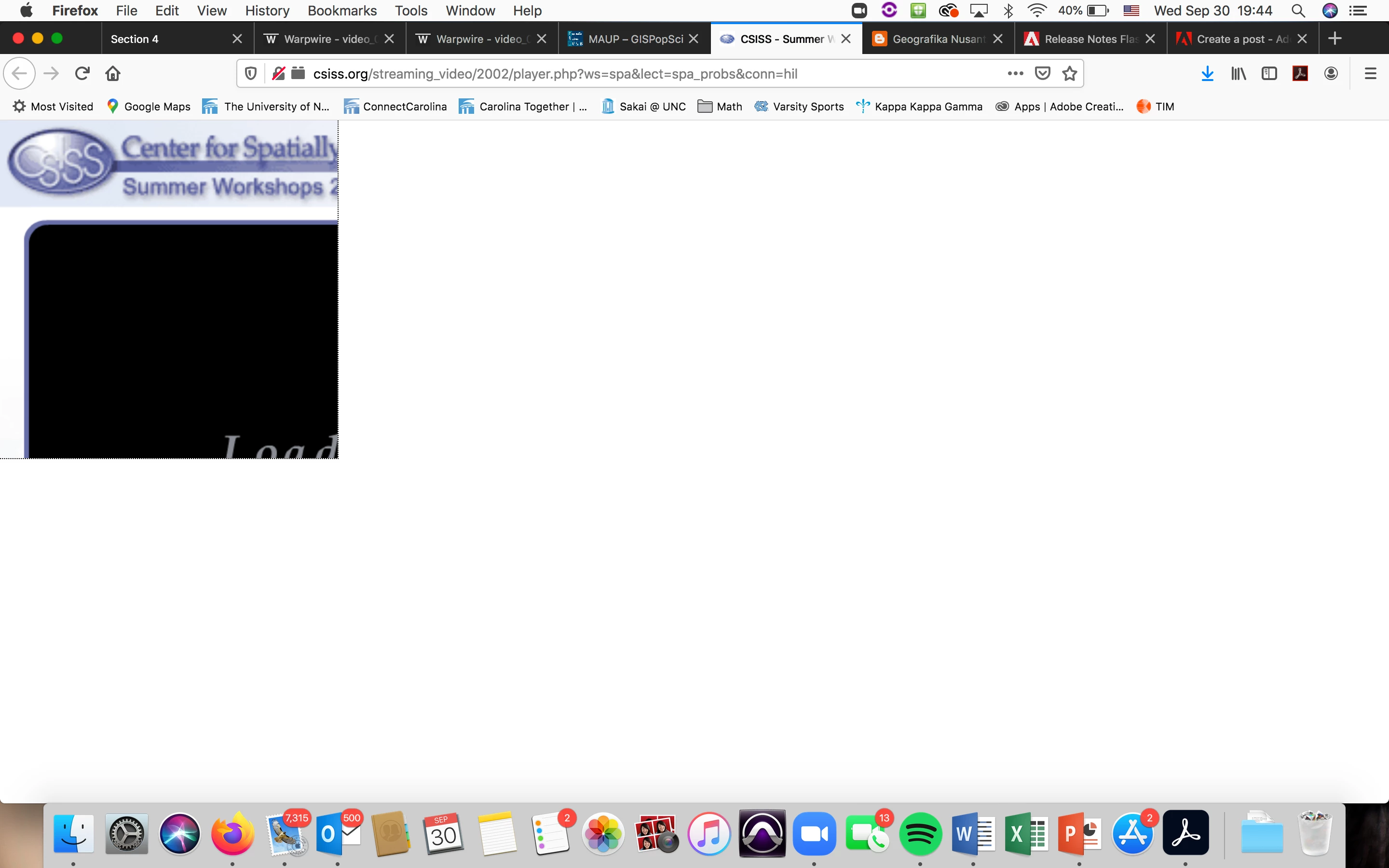
Task: Open the History menu in menu bar
Action: point(267,10)
